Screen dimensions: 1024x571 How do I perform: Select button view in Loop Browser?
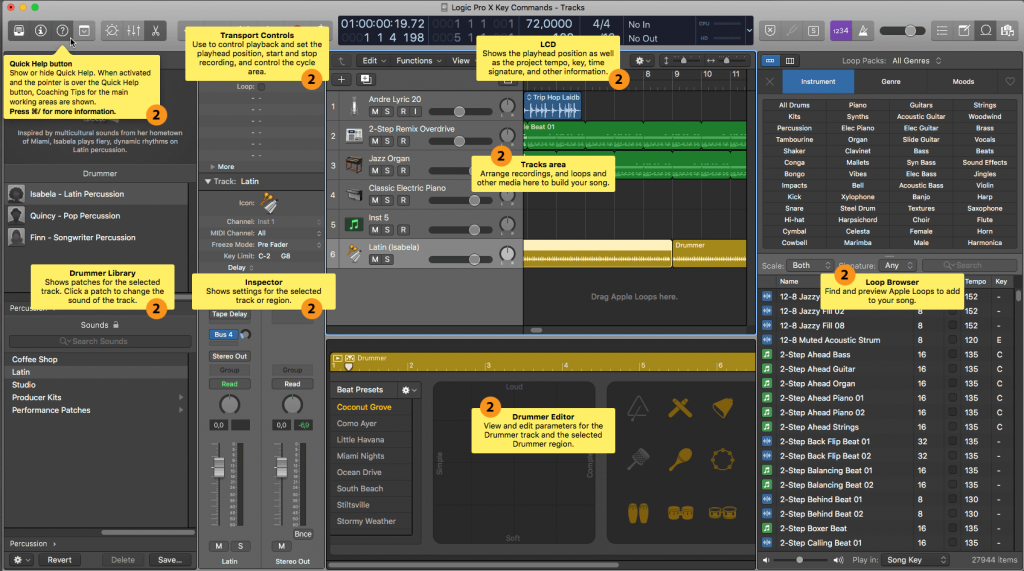771,61
